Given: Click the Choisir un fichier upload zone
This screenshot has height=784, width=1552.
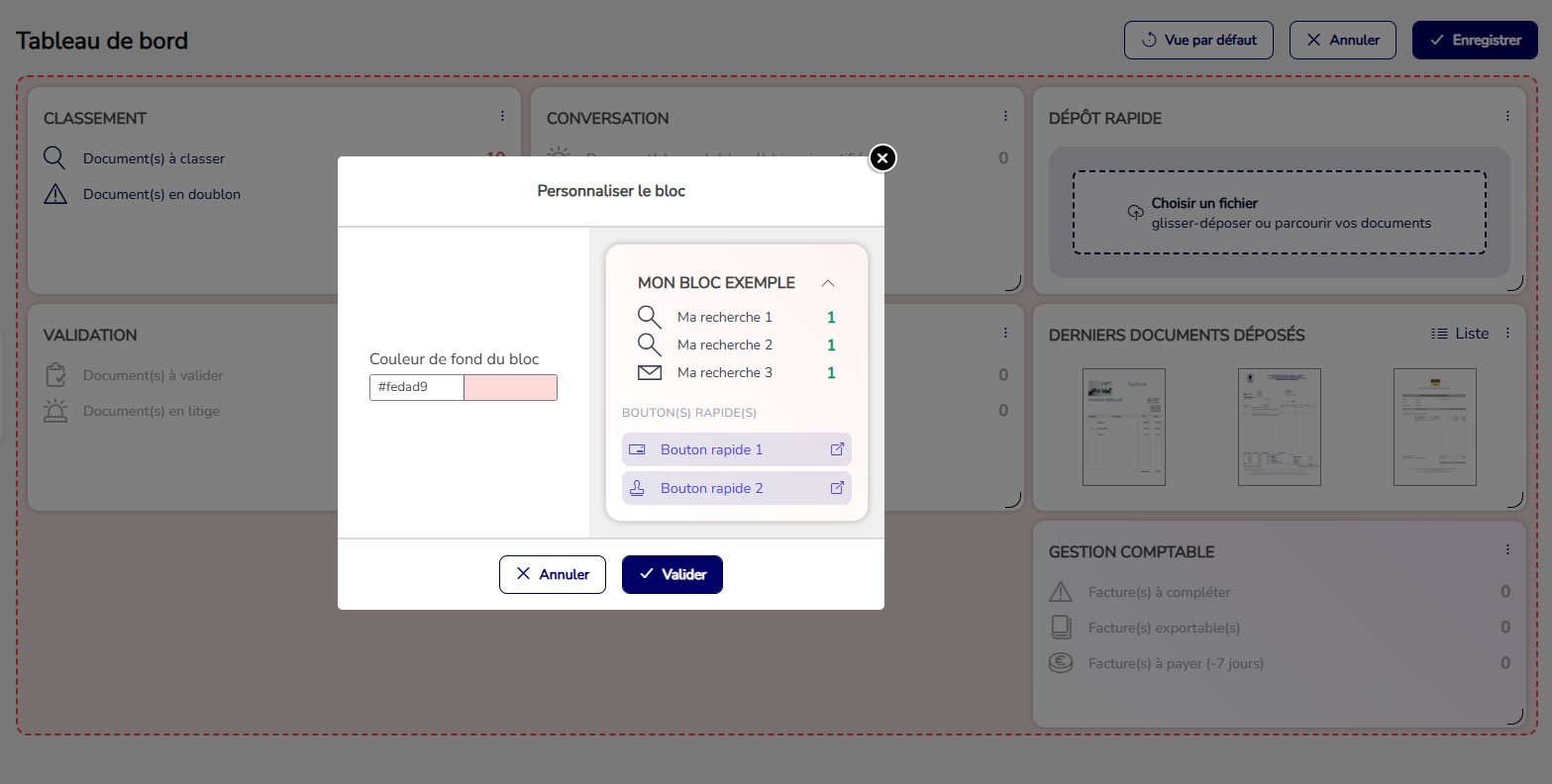Looking at the screenshot, I should coord(1279,213).
